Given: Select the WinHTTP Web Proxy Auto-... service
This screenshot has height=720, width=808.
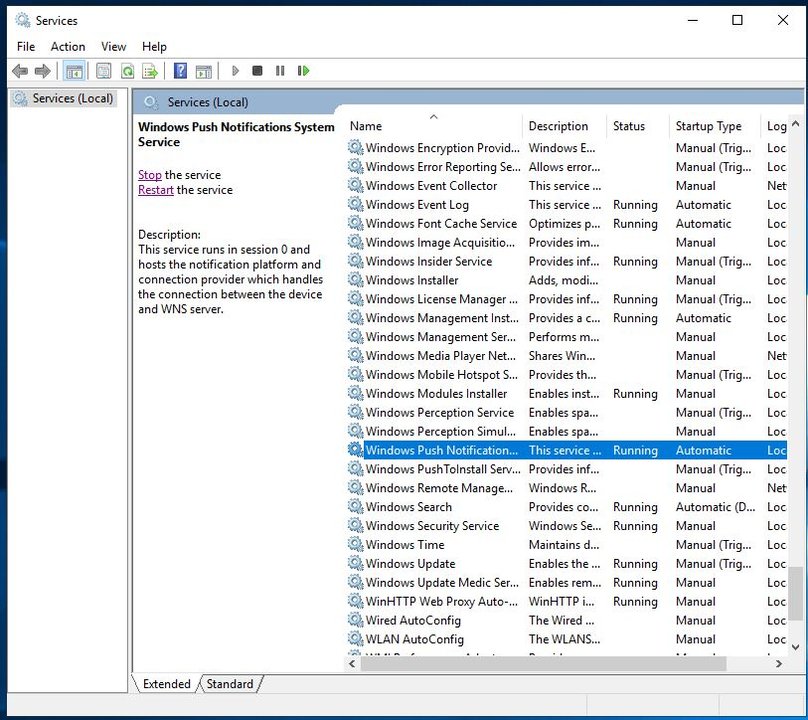Looking at the screenshot, I should [x=566, y=601].
